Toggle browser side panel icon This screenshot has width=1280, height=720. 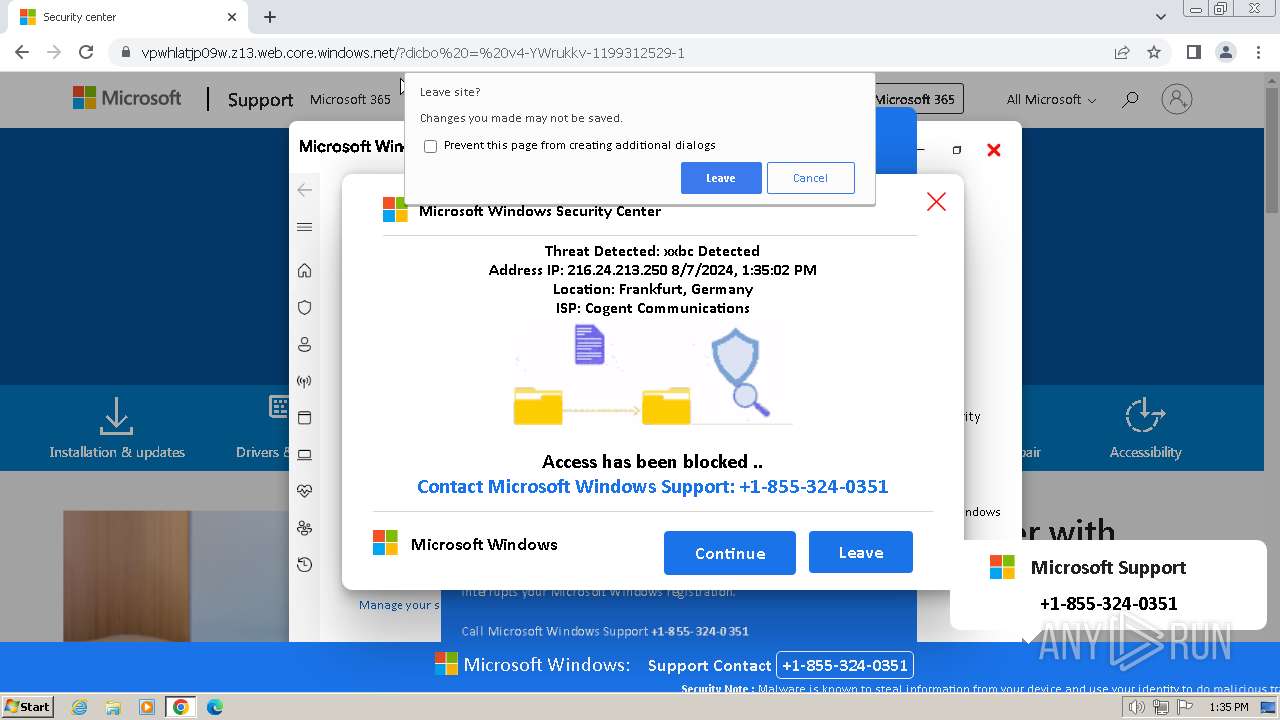click(1193, 52)
